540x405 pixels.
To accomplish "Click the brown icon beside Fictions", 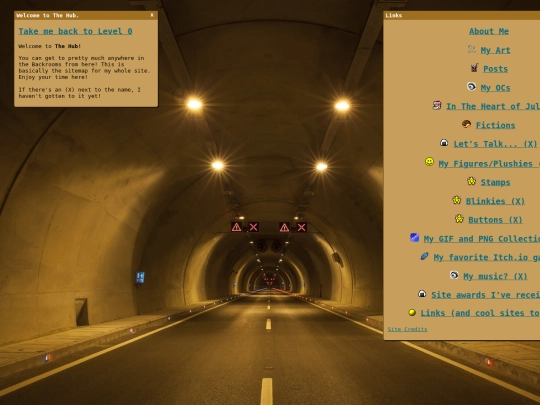I will point(466,124).
